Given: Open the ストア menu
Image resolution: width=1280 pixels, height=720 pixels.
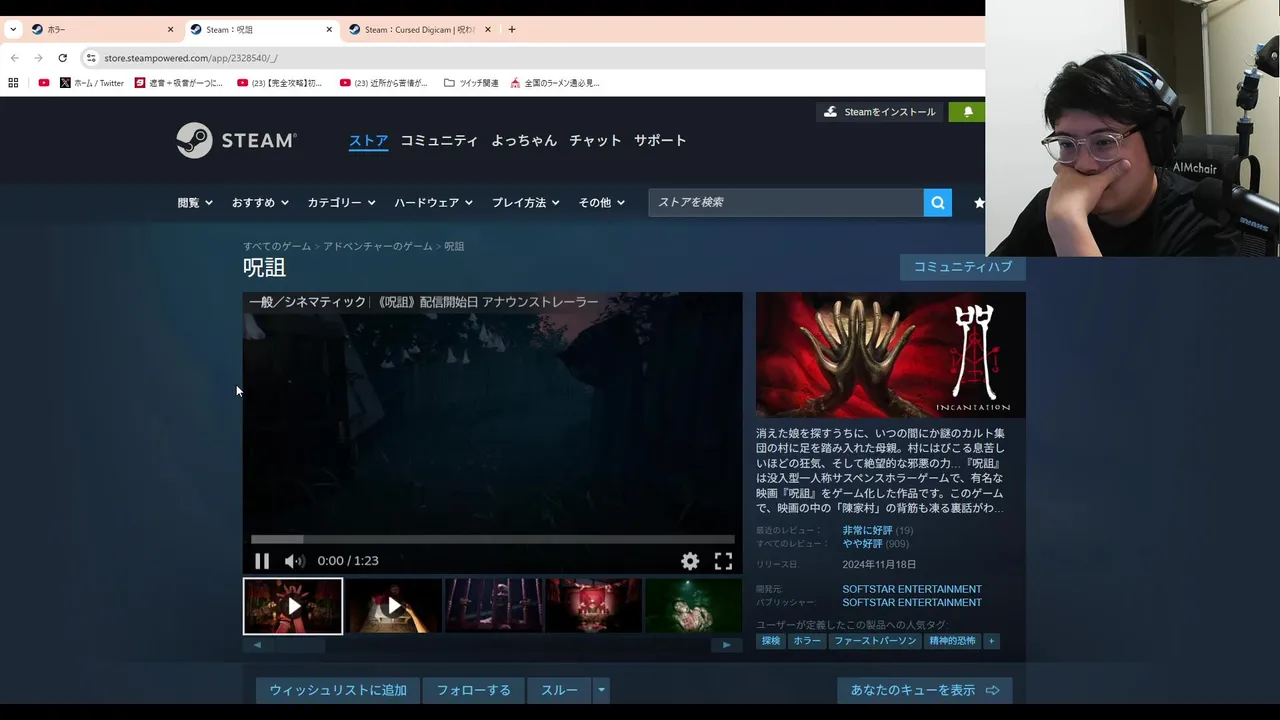Looking at the screenshot, I should click(368, 141).
